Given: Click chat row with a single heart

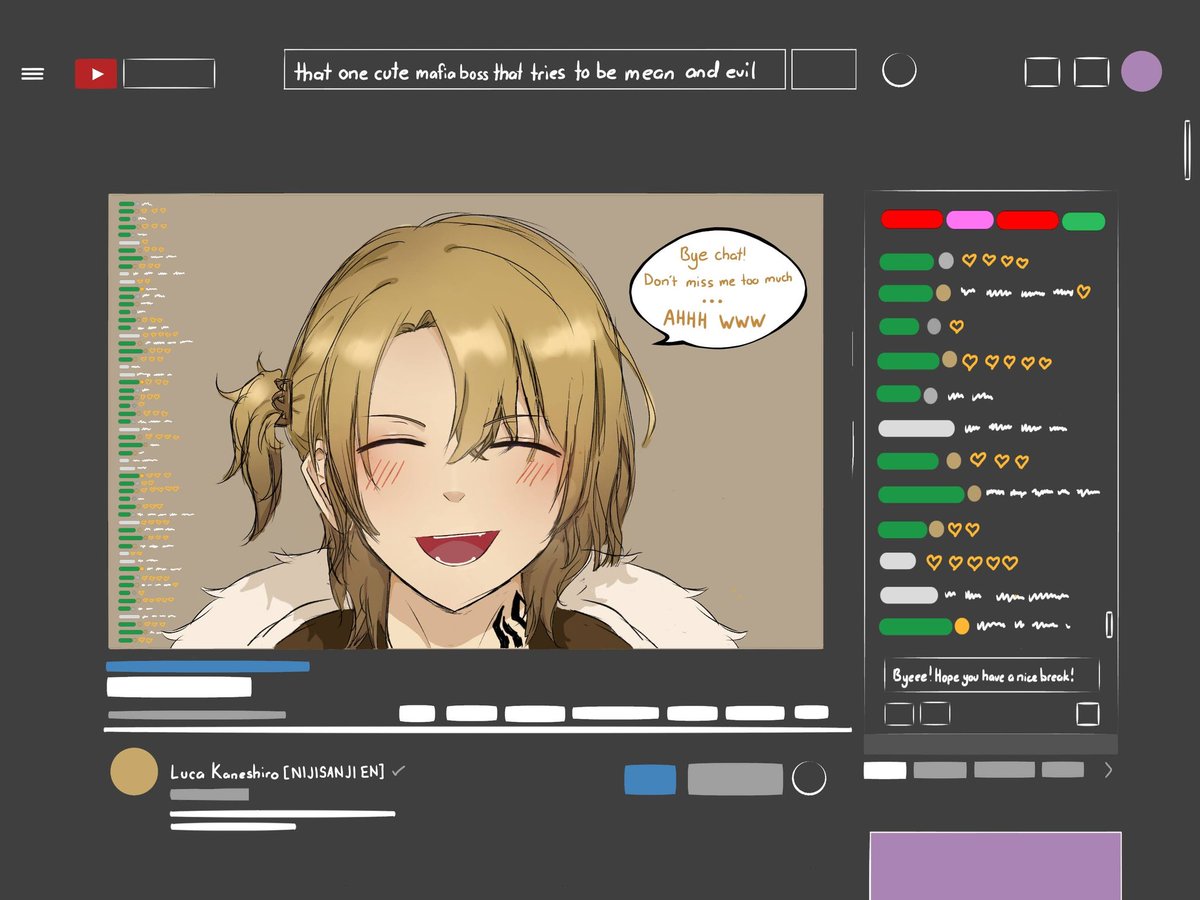Looking at the screenshot, I should pos(921,326).
